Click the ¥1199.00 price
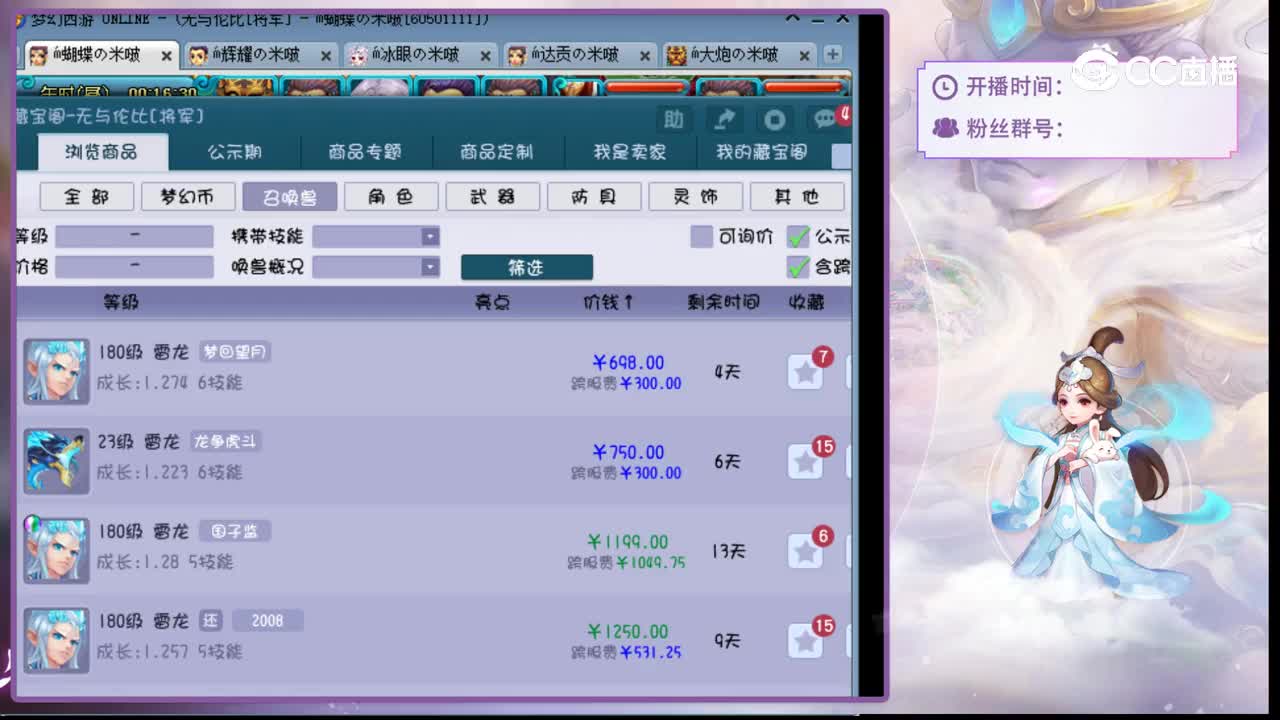The width and height of the screenshot is (1280, 720). click(627, 542)
